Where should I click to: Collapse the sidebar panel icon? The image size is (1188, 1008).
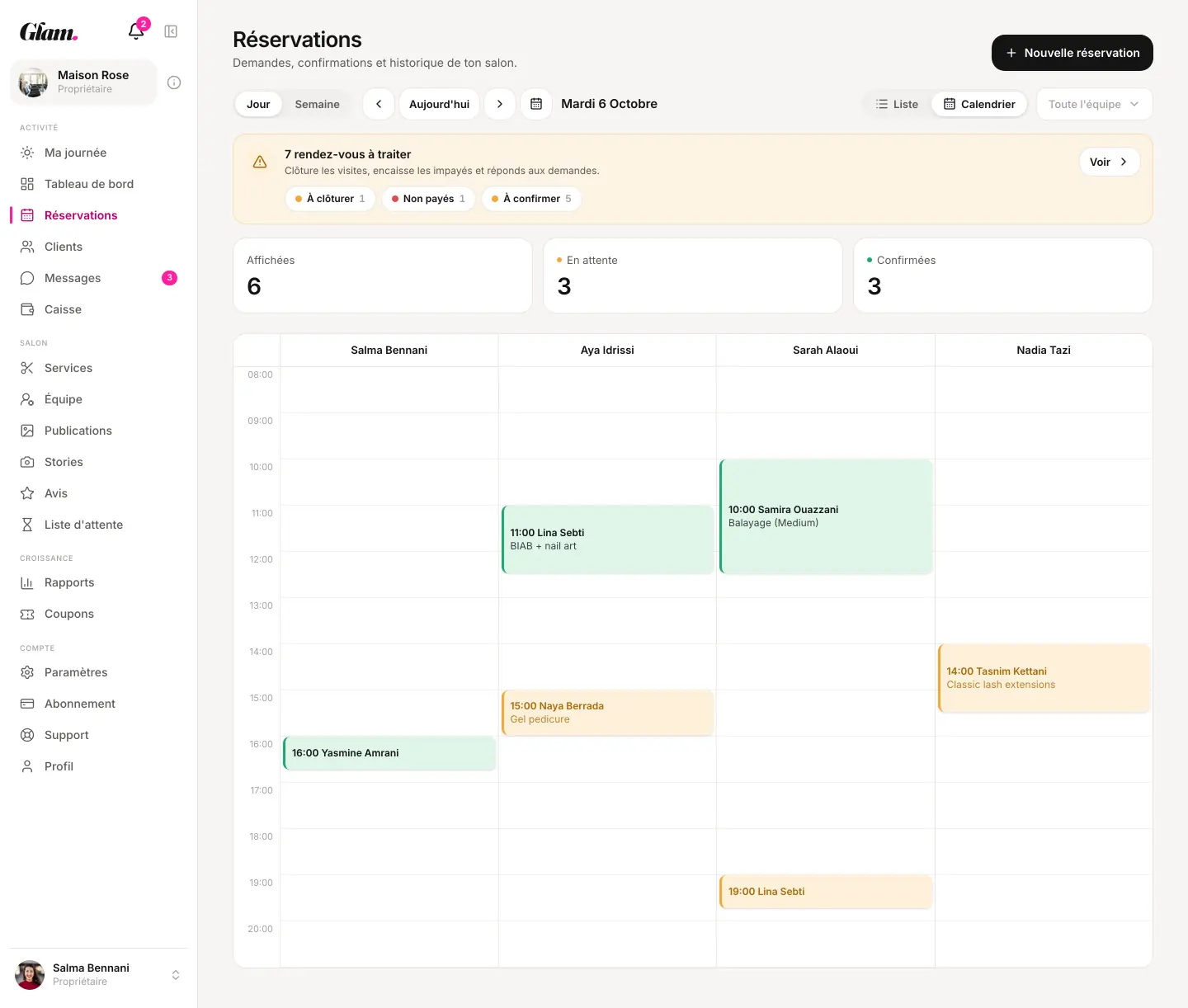point(171,31)
